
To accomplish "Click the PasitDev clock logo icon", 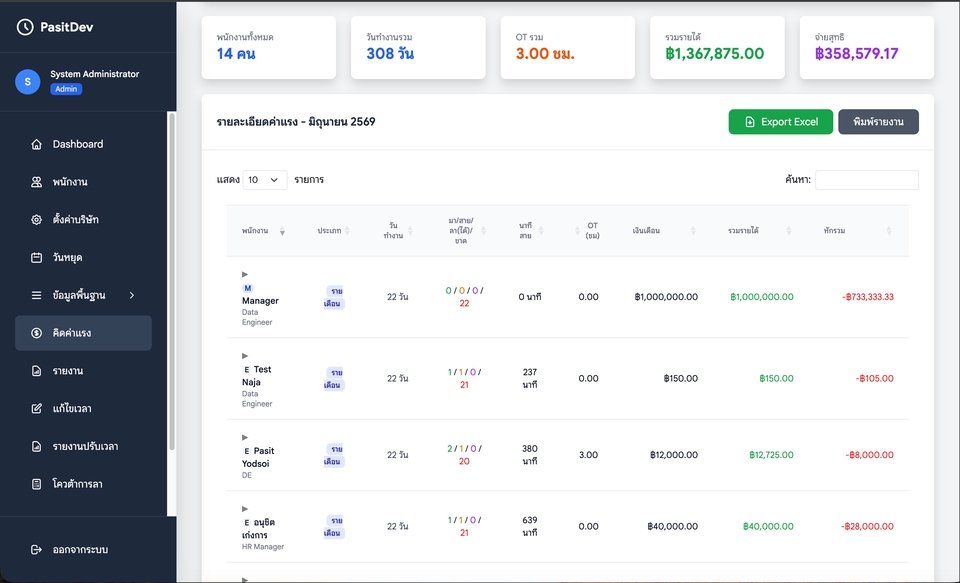I will point(24,27).
